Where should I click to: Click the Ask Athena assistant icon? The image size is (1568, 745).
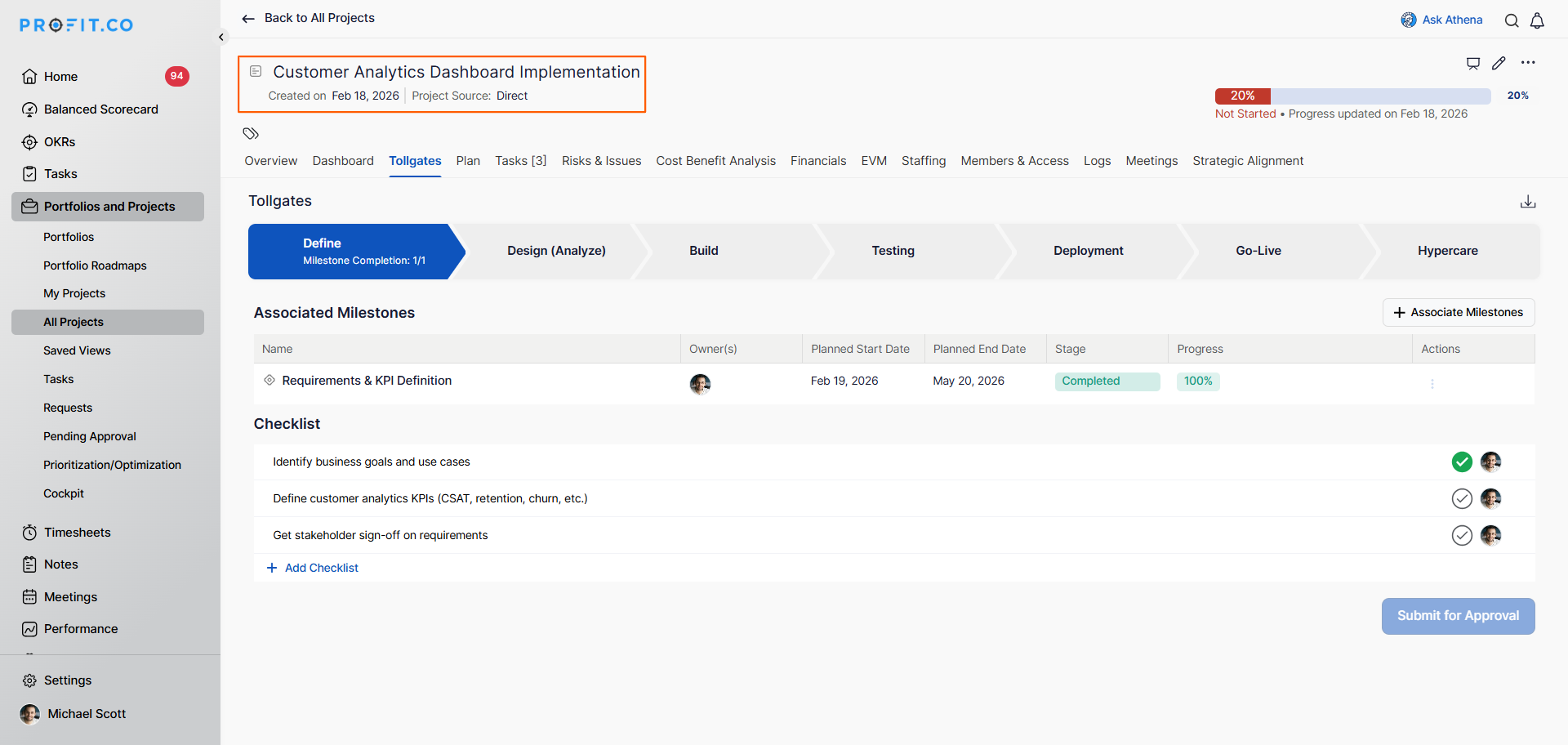(x=1409, y=20)
